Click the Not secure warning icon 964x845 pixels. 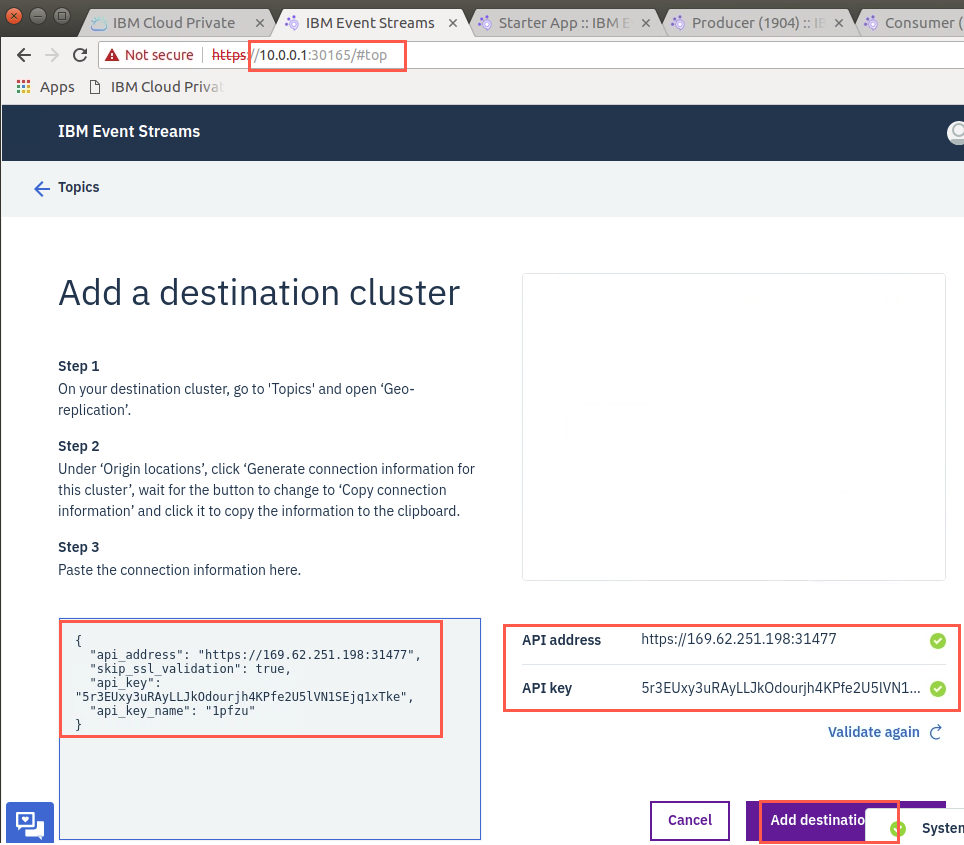point(112,55)
